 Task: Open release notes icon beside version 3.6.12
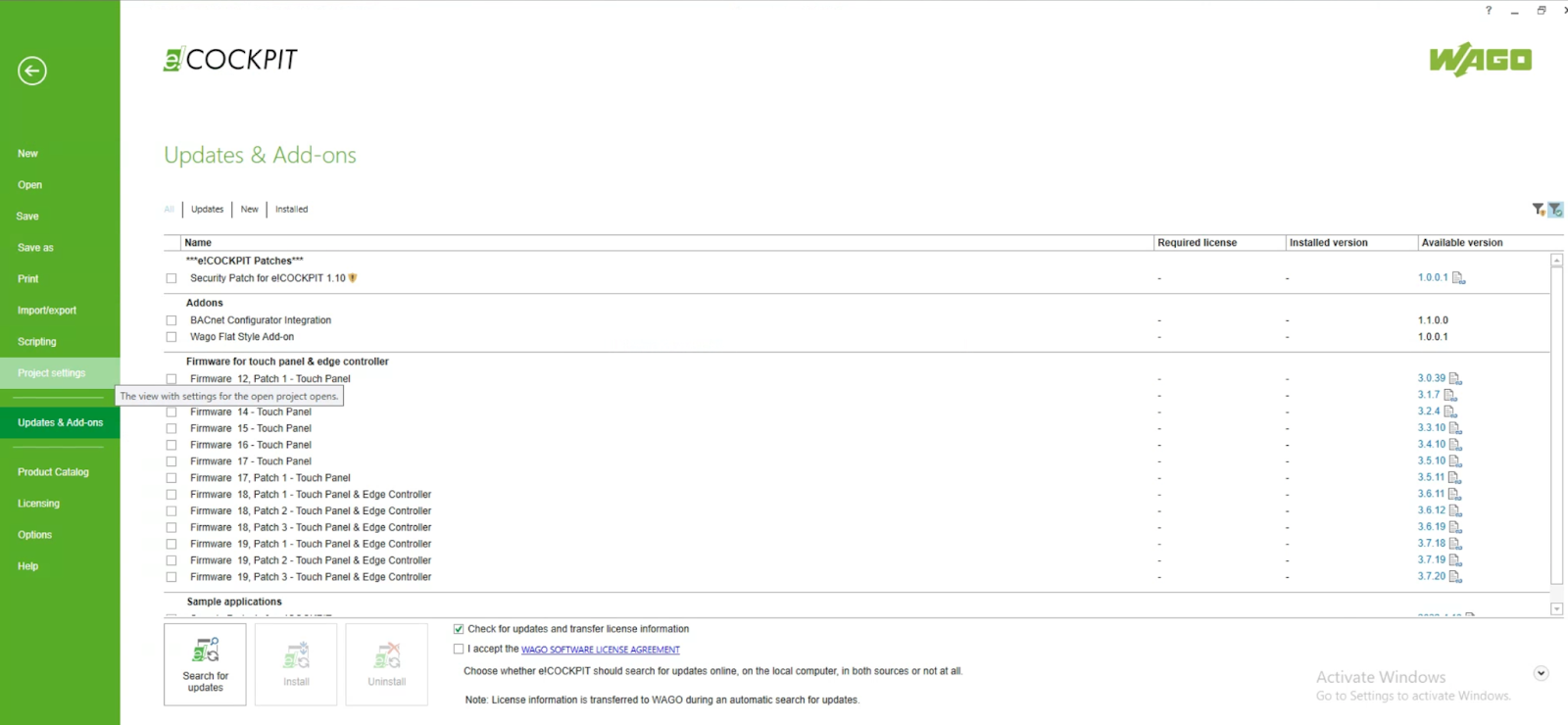pos(1455,511)
